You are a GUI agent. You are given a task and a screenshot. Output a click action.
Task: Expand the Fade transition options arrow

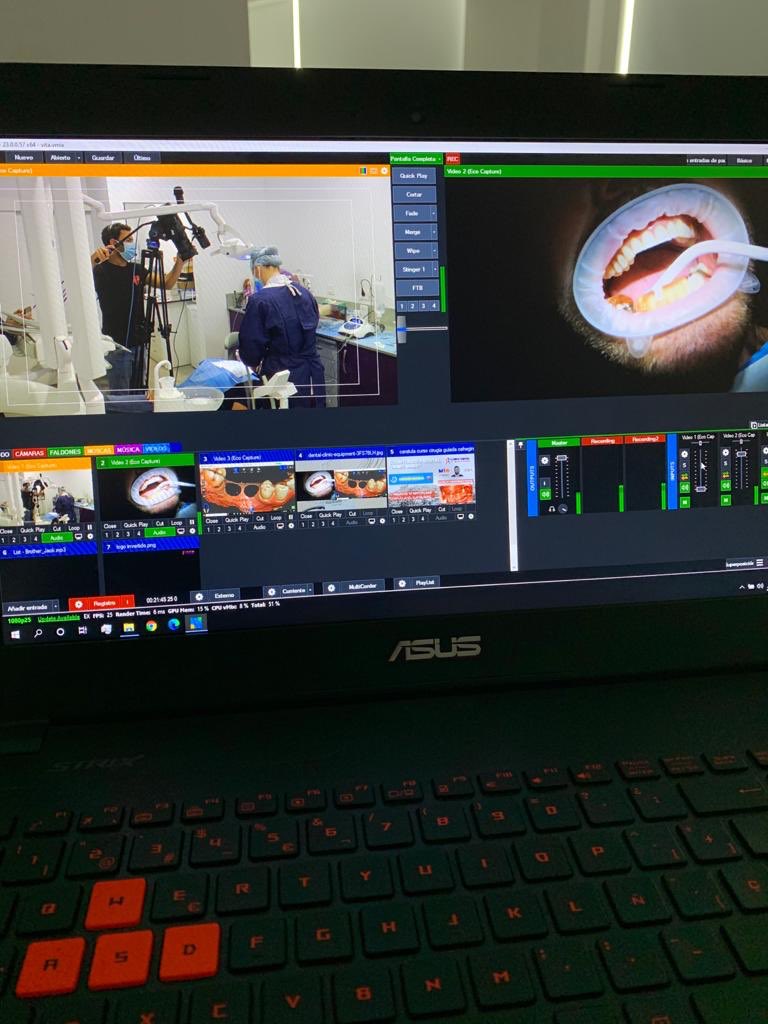coord(434,214)
